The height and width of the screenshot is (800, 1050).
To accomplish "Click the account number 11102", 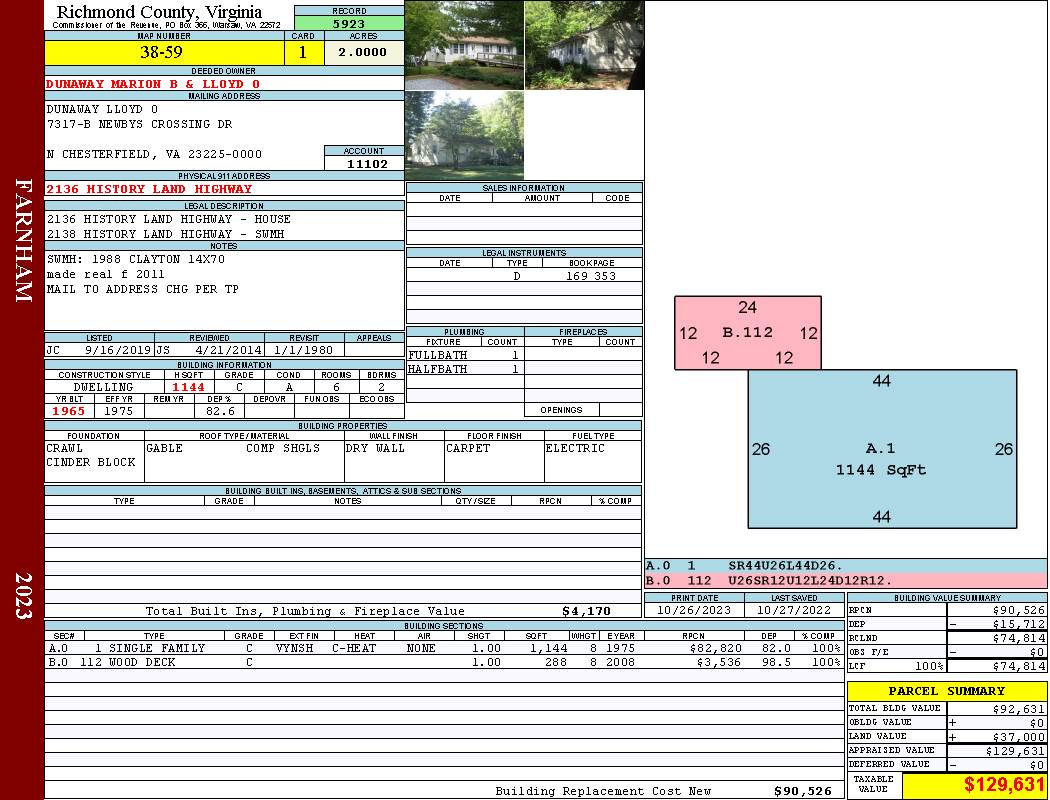I will pos(364,164).
